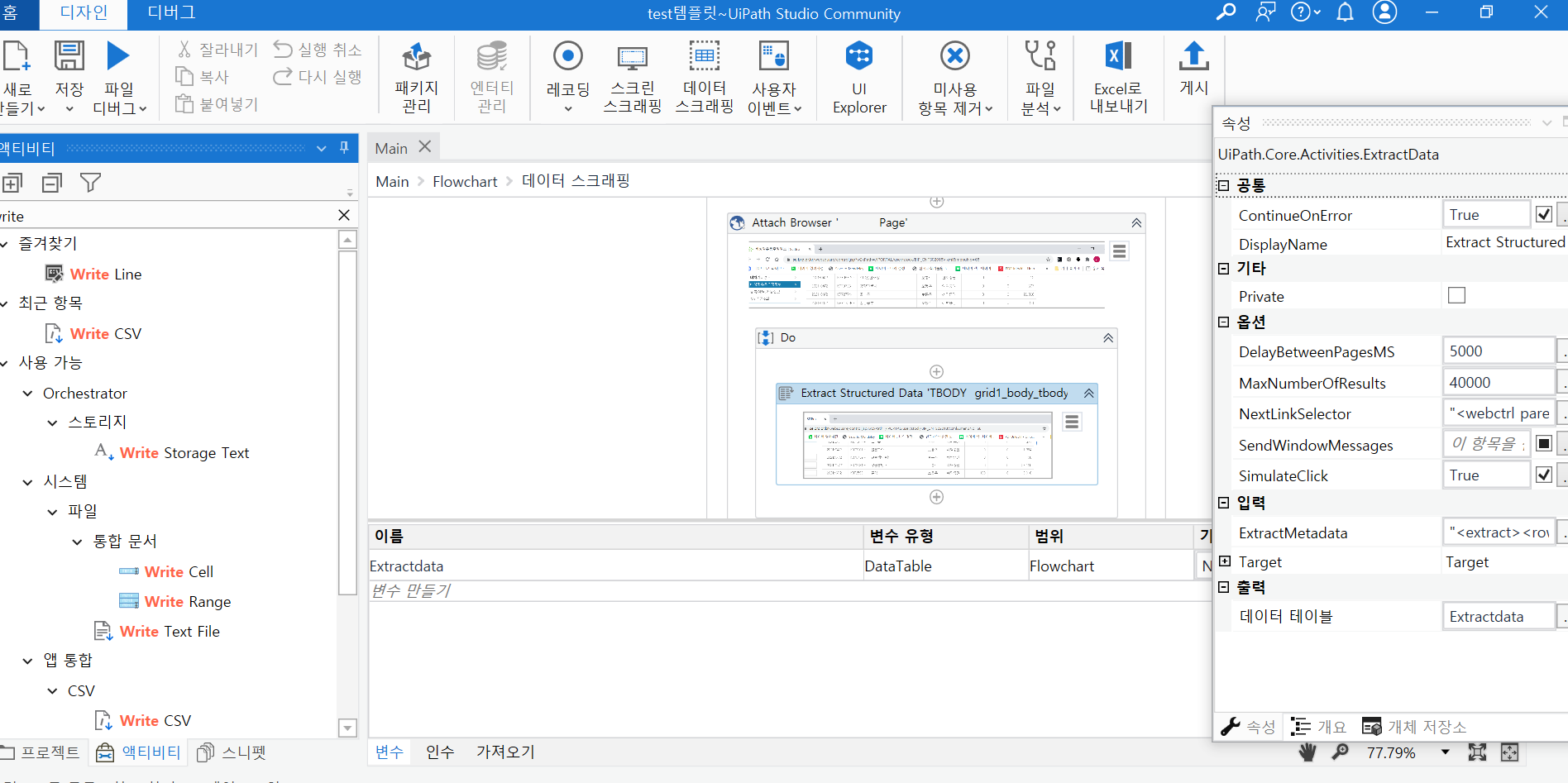Click the Undo (실행 취소) icon
This screenshot has width=1568, height=783.
[x=283, y=49]
